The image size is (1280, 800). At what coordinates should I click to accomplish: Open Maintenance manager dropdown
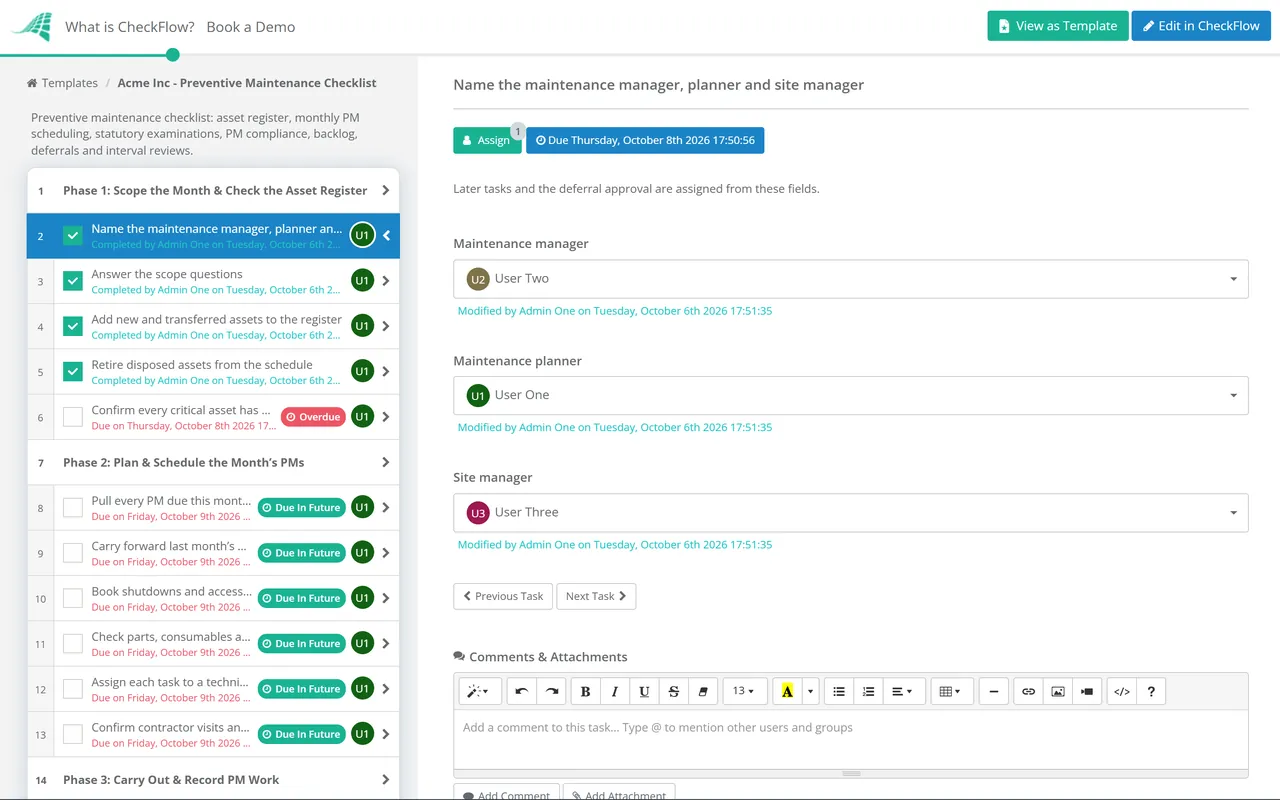pyautogui.click(x=851, y=279)
